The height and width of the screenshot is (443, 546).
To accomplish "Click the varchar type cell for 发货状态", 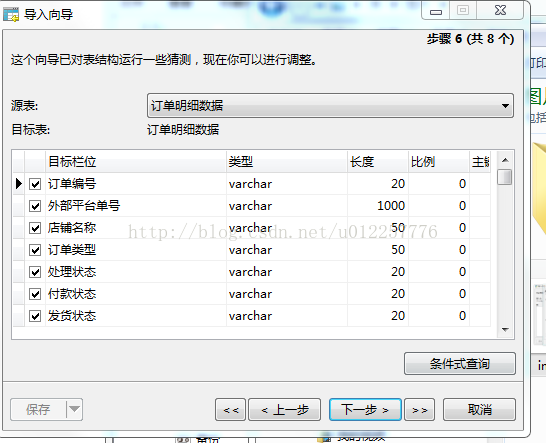I will 287,316.
